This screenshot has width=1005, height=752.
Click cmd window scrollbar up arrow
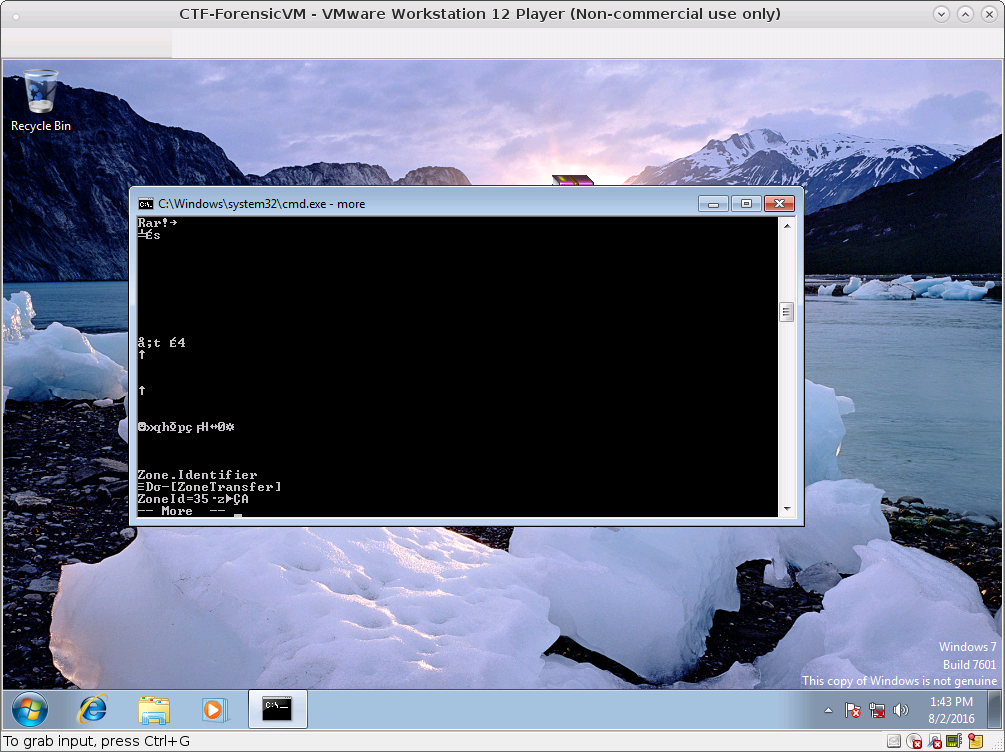786,226
